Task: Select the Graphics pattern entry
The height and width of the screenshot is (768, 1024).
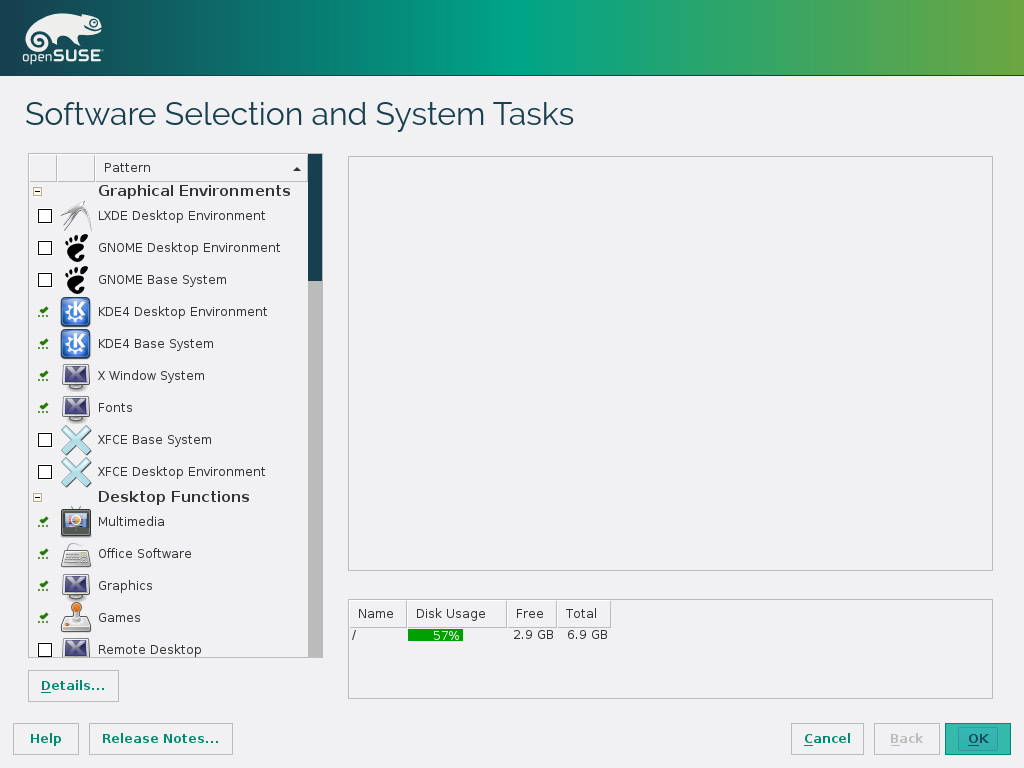Action: [x=125, y=586]
